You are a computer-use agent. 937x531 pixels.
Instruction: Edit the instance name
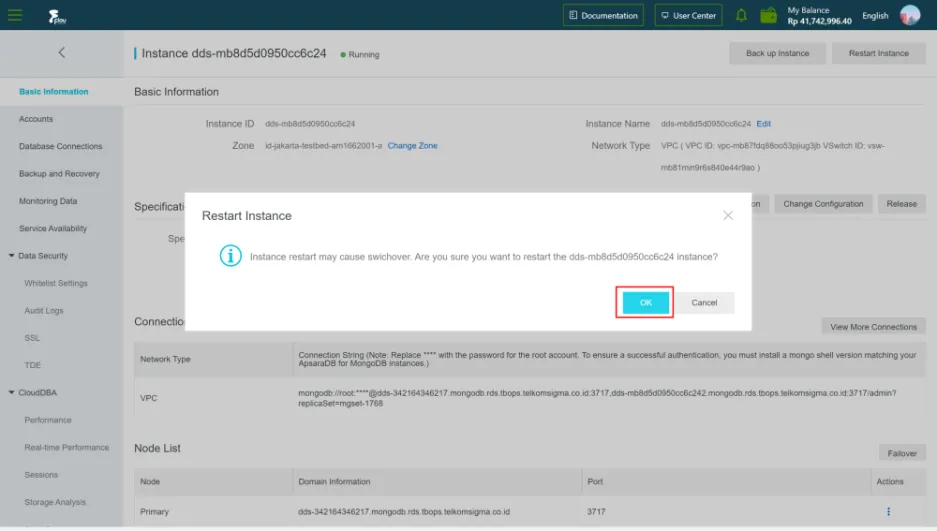(763, 124)
